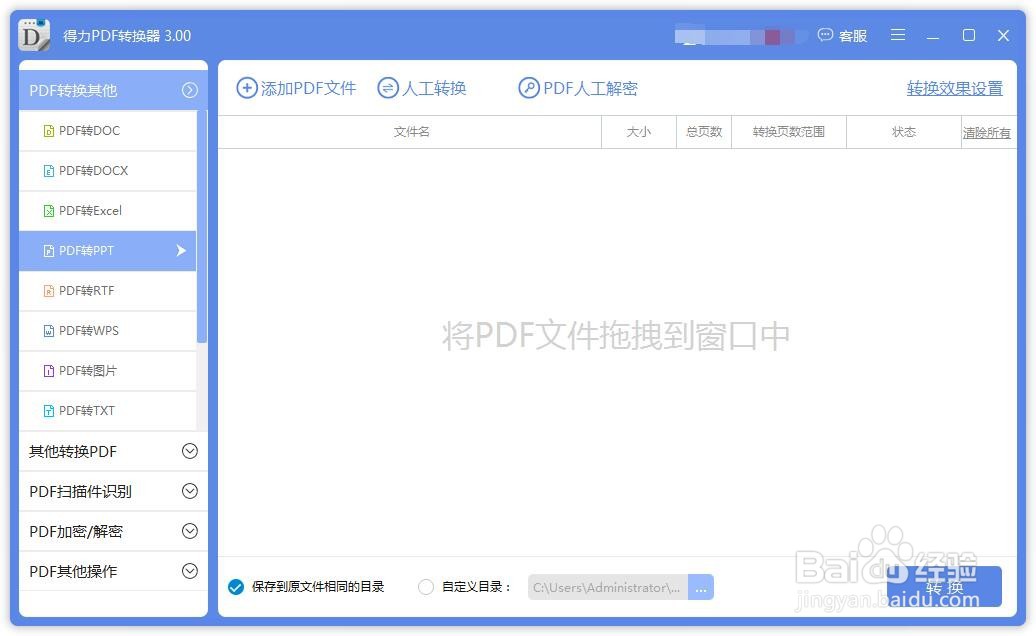Select PDF转Excel conversion mode
1036x636 pixels.
point(108,211)
